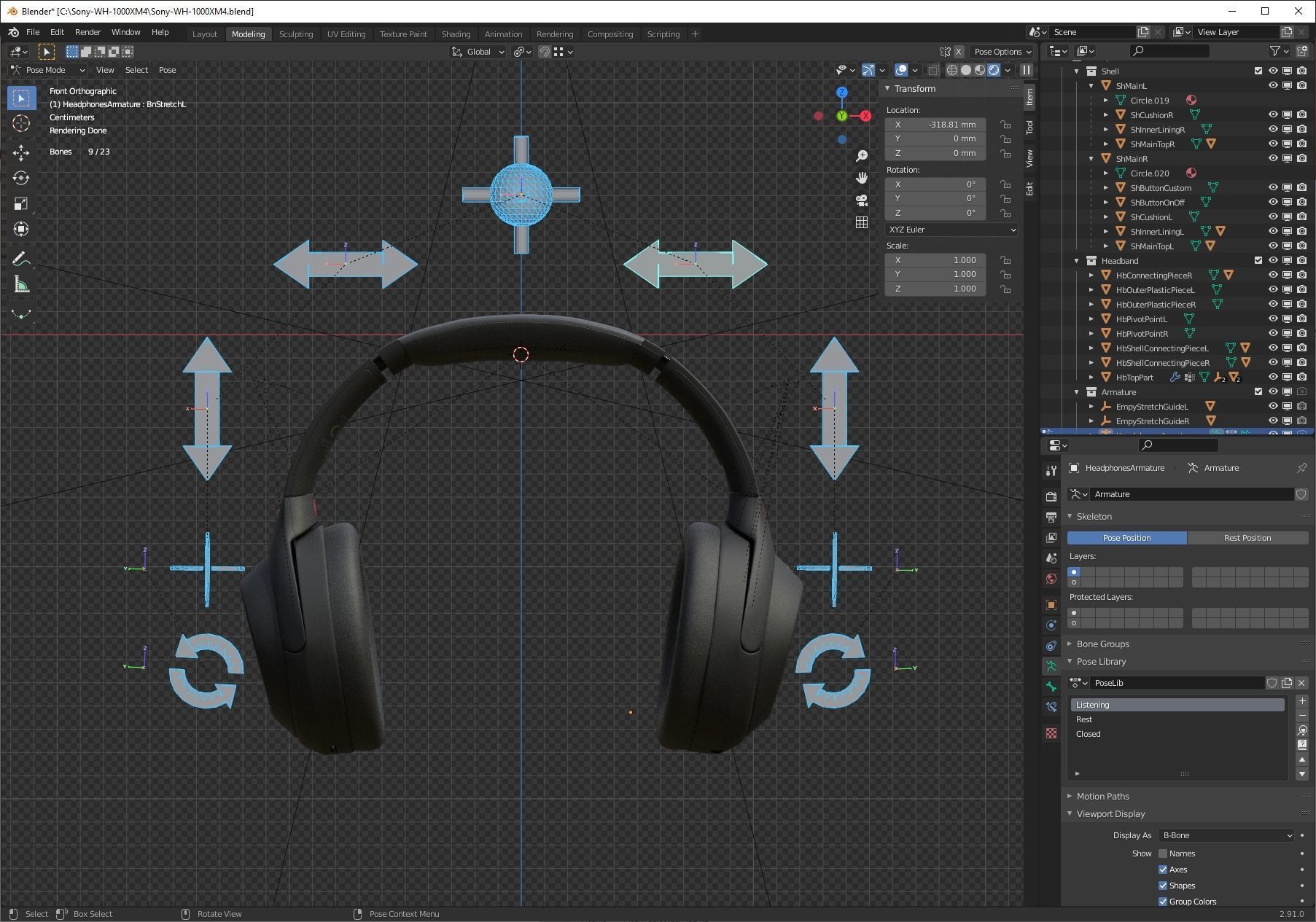The height and width of the screenshot is (922, 1316).
Task: Collapse the Skeleton panel
Action: [1094, 516]
